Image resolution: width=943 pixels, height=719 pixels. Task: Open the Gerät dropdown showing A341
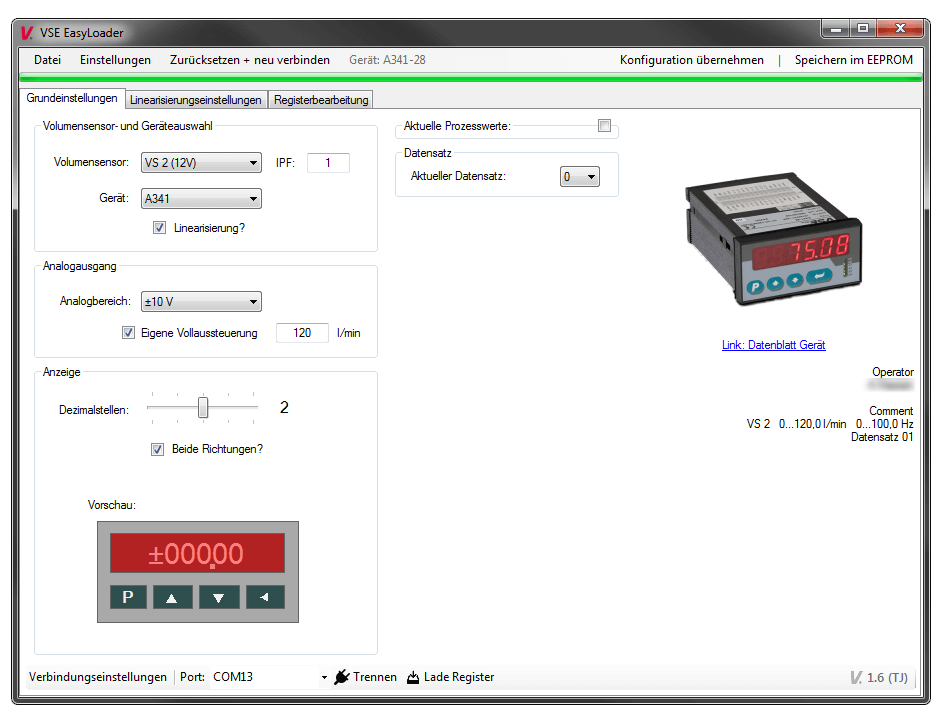tap(201, 198)
